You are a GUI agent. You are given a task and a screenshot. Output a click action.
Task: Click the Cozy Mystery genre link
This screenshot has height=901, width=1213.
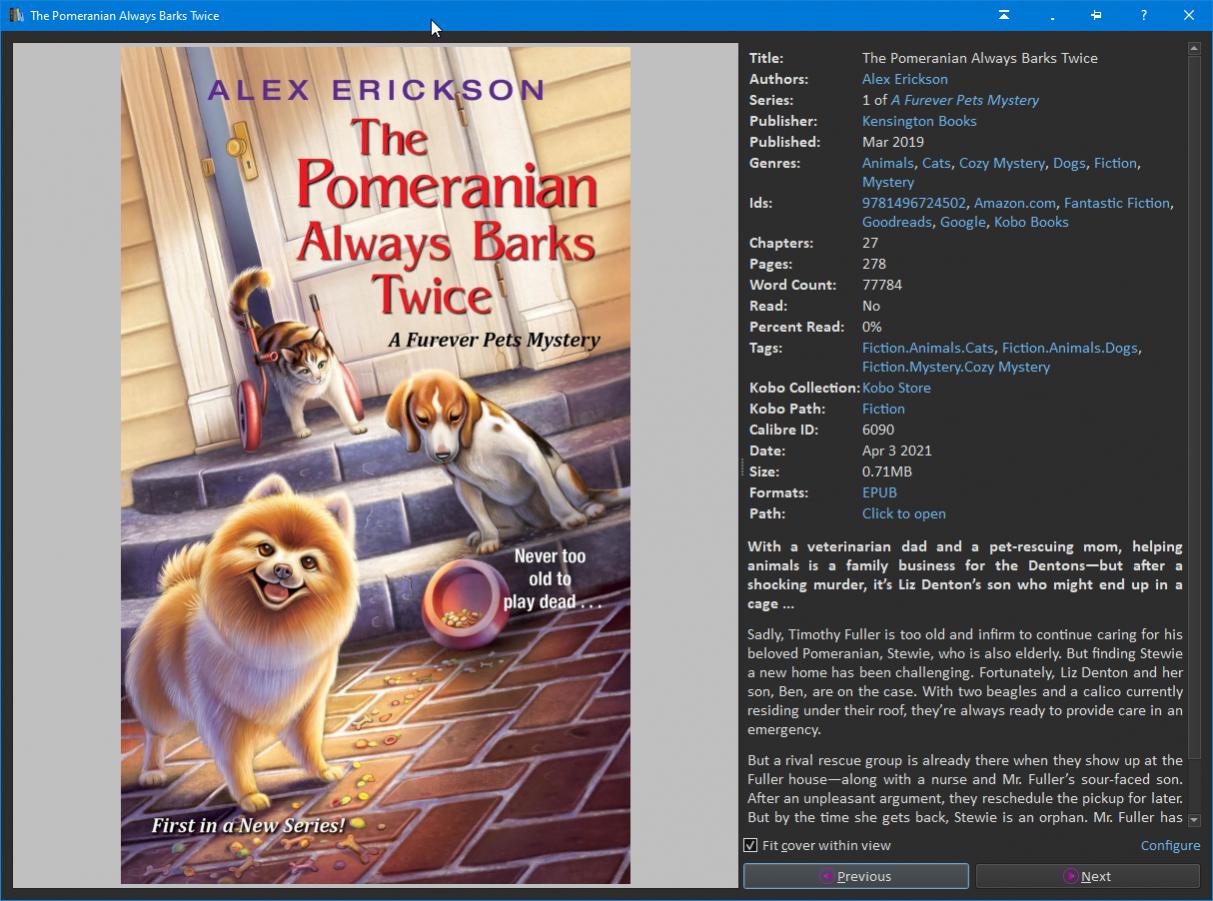(x=1001, y=163)
